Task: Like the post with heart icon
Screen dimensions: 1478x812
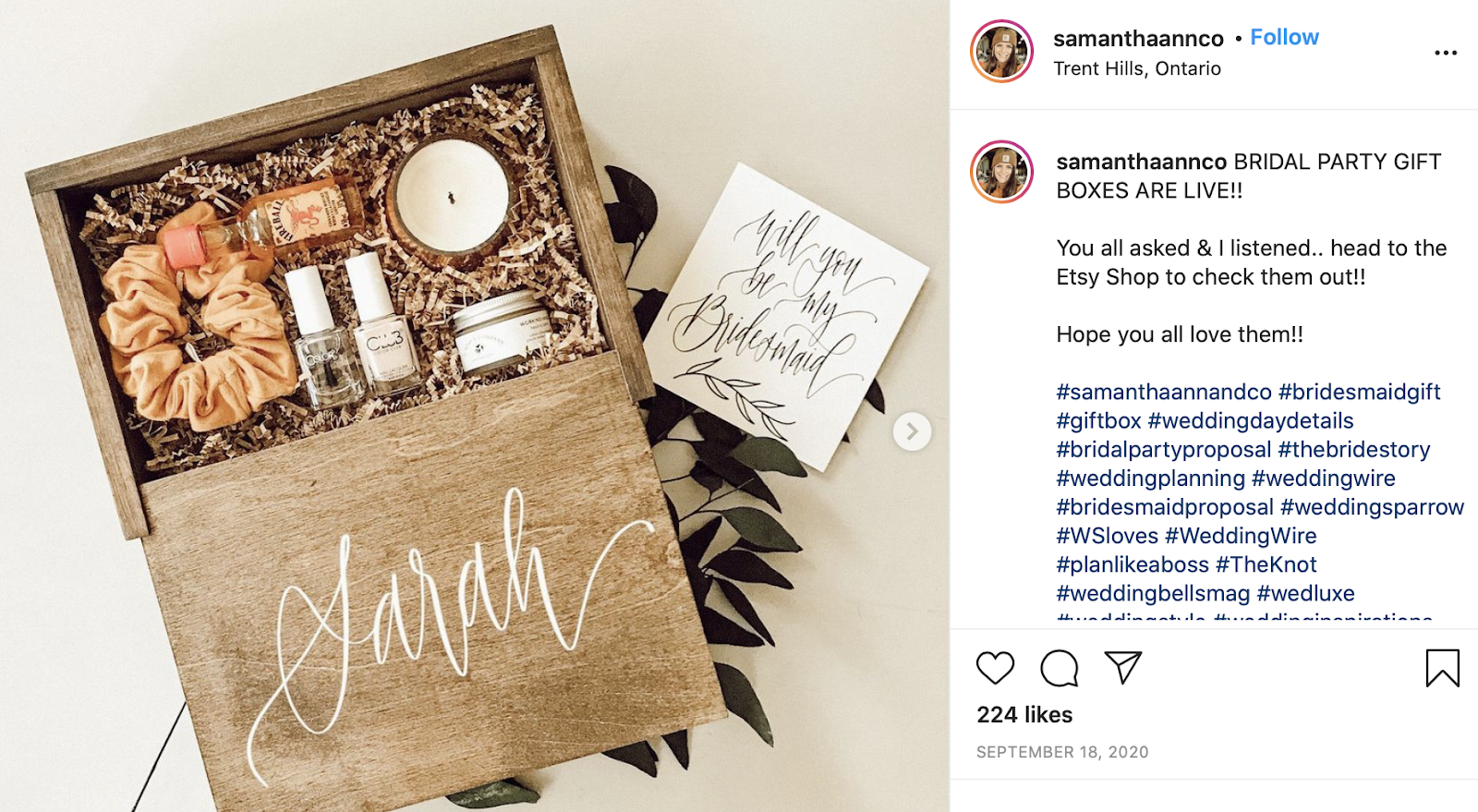Action: point(995,668)
